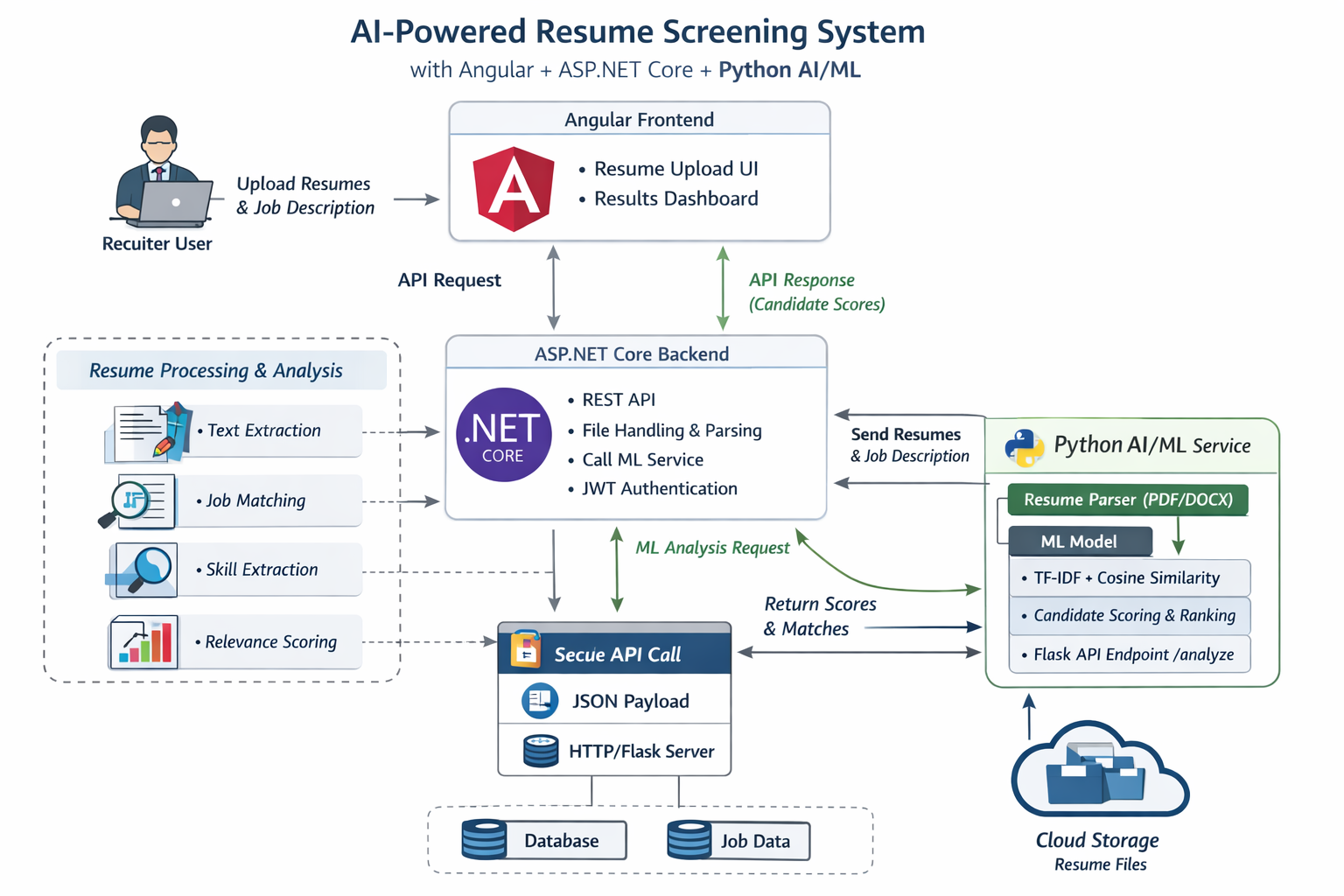The height and width of the screenshot is (896, 1344).
Task: Click the Relevance Scoring bar chart icon
Action: tap(143, 642)
